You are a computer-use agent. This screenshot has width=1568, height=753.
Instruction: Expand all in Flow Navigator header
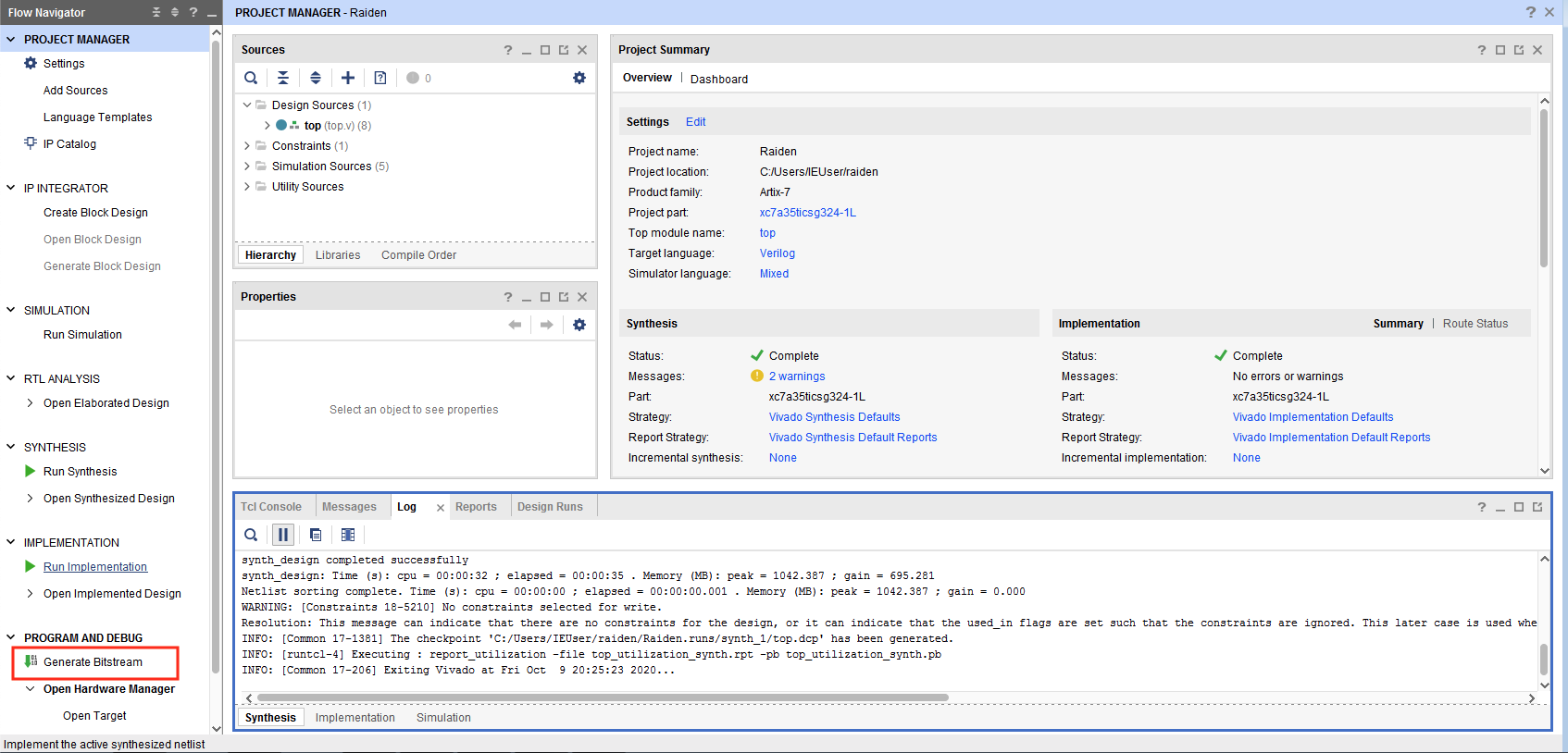175,12
